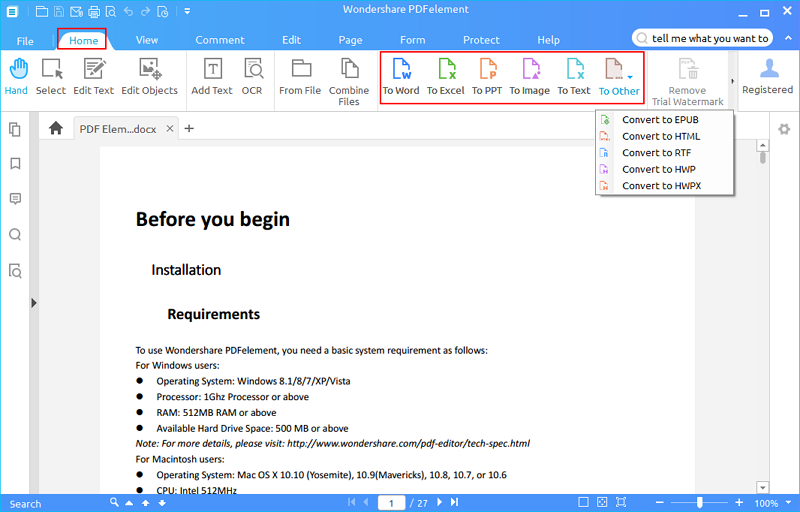Image resolution: width=800 pixels, height=512 pixels.
Task: Open file using folder icon in quick access bar
Action: click(x=42, y=11)
